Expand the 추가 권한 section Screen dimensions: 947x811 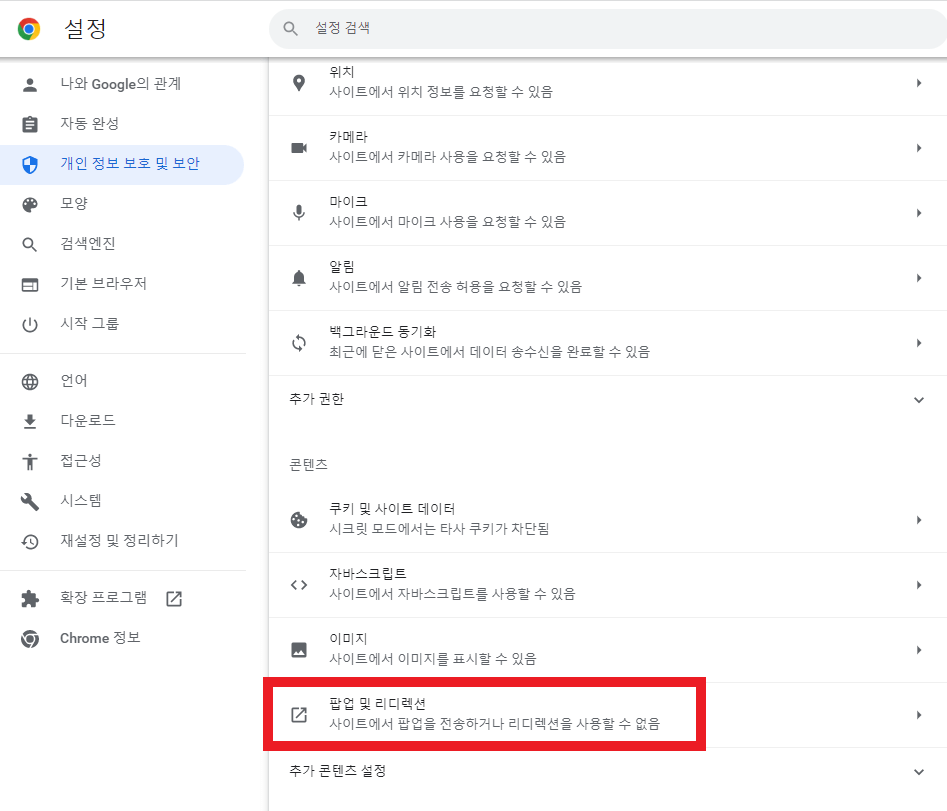coord(918,398)
